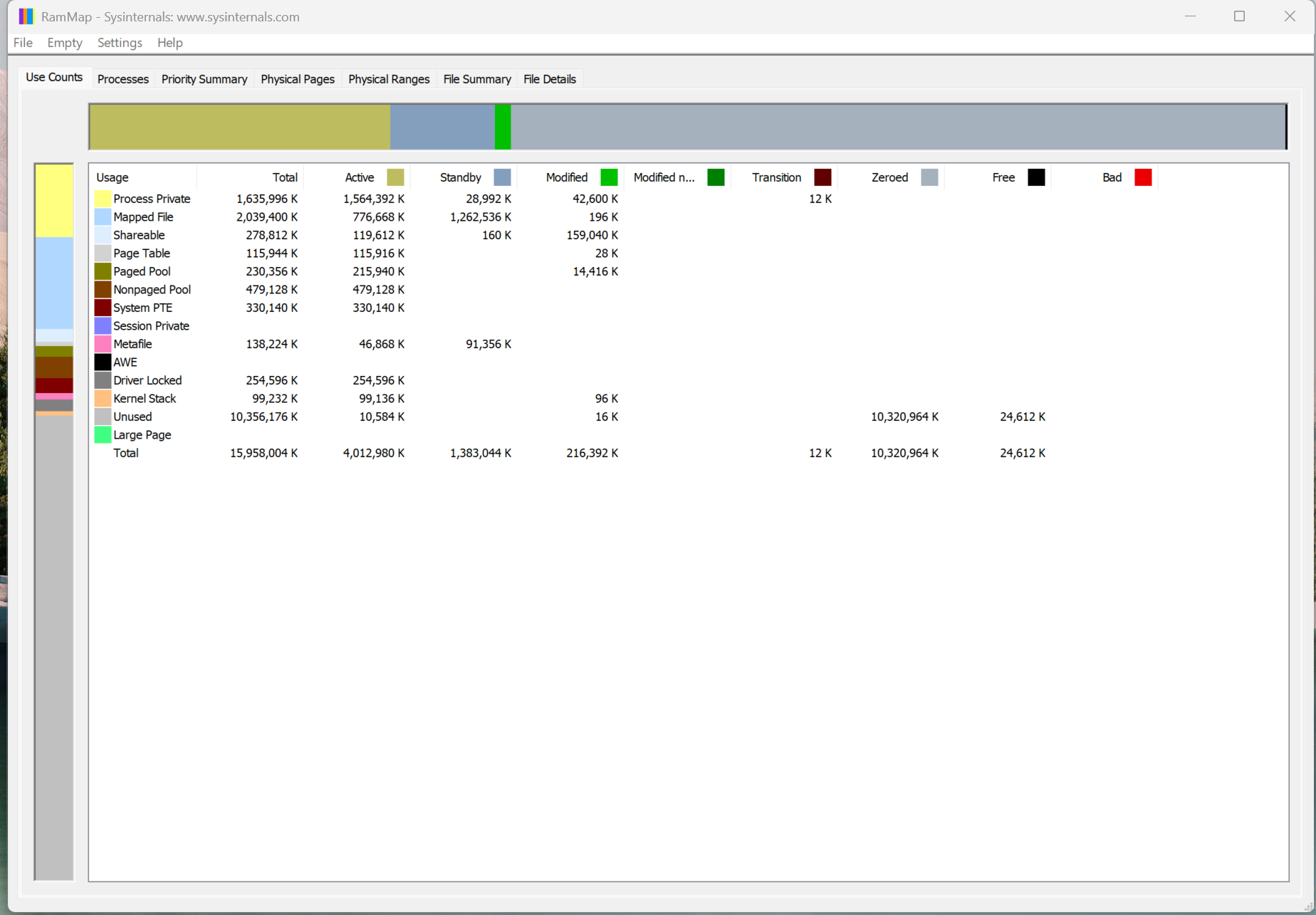The image size is (1316, 915).
Task: Switch to the Processes tab
Action: point(122,79)
